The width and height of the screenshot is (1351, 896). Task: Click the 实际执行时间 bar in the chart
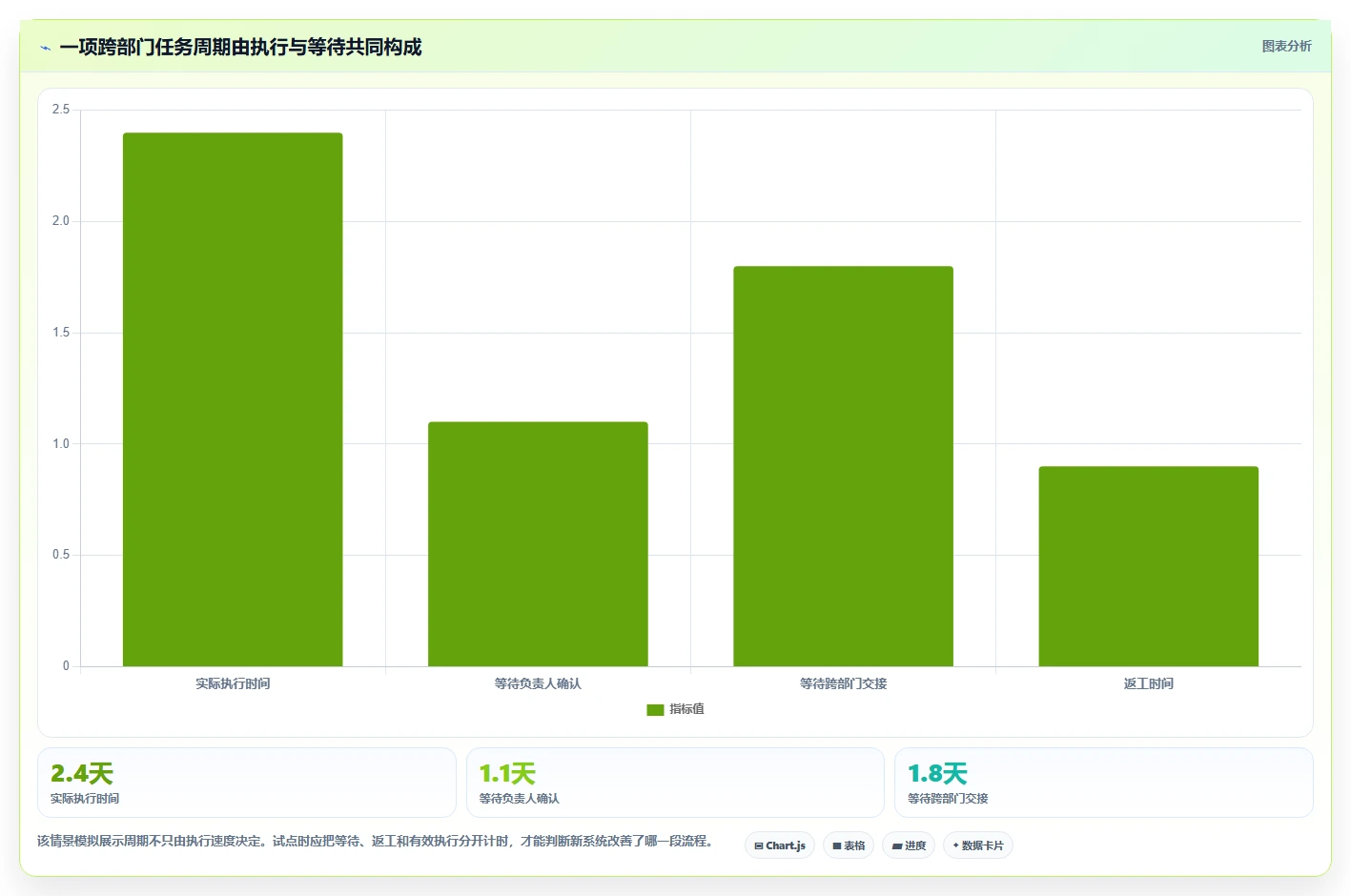point(233,399)
